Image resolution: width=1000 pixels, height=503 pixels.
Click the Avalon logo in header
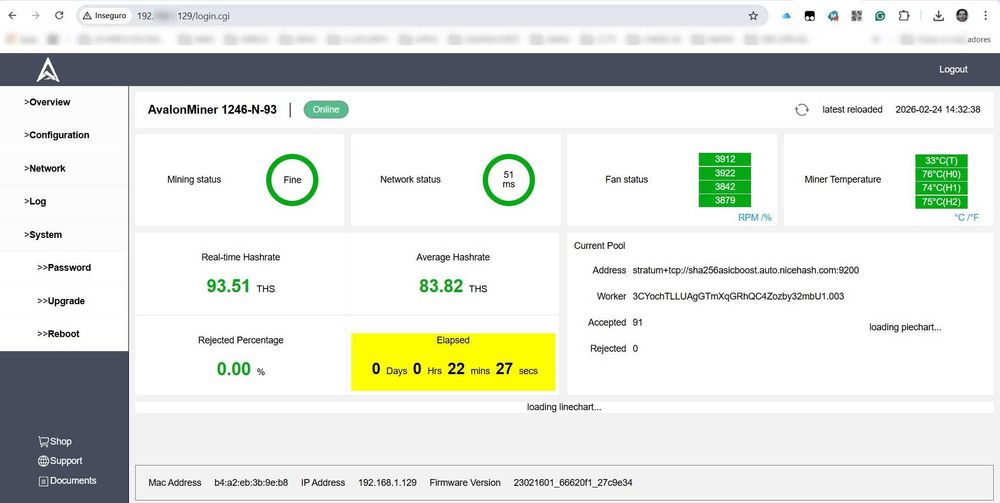pos(48,69)
